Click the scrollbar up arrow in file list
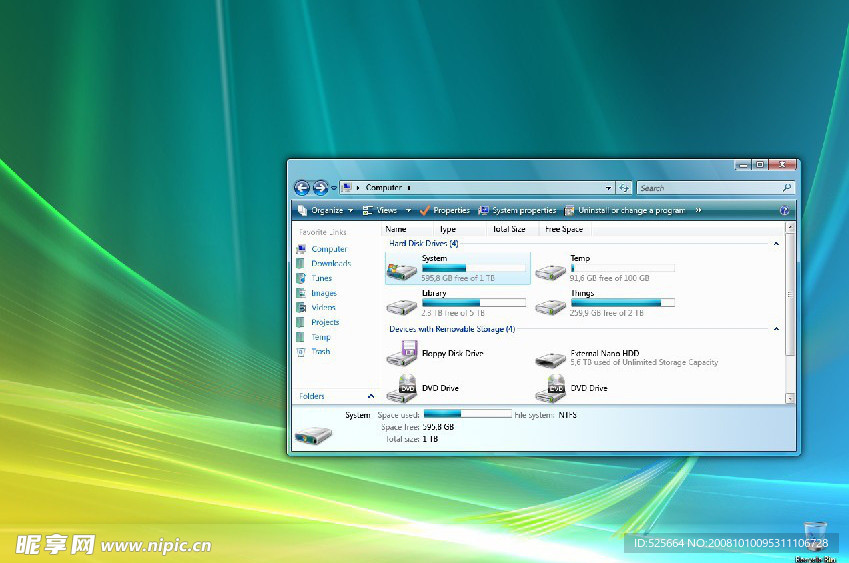 coord(790,227)
